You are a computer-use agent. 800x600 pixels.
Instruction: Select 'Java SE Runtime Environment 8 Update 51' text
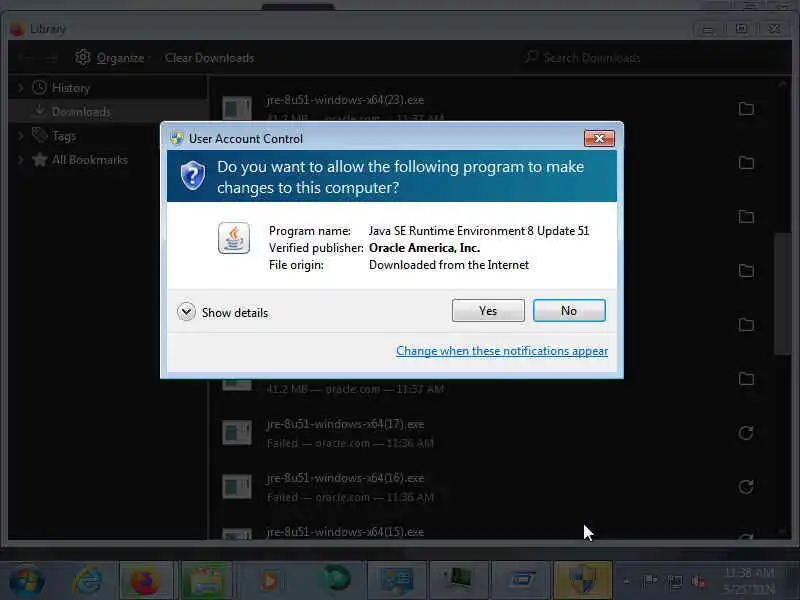coord(479,231)
